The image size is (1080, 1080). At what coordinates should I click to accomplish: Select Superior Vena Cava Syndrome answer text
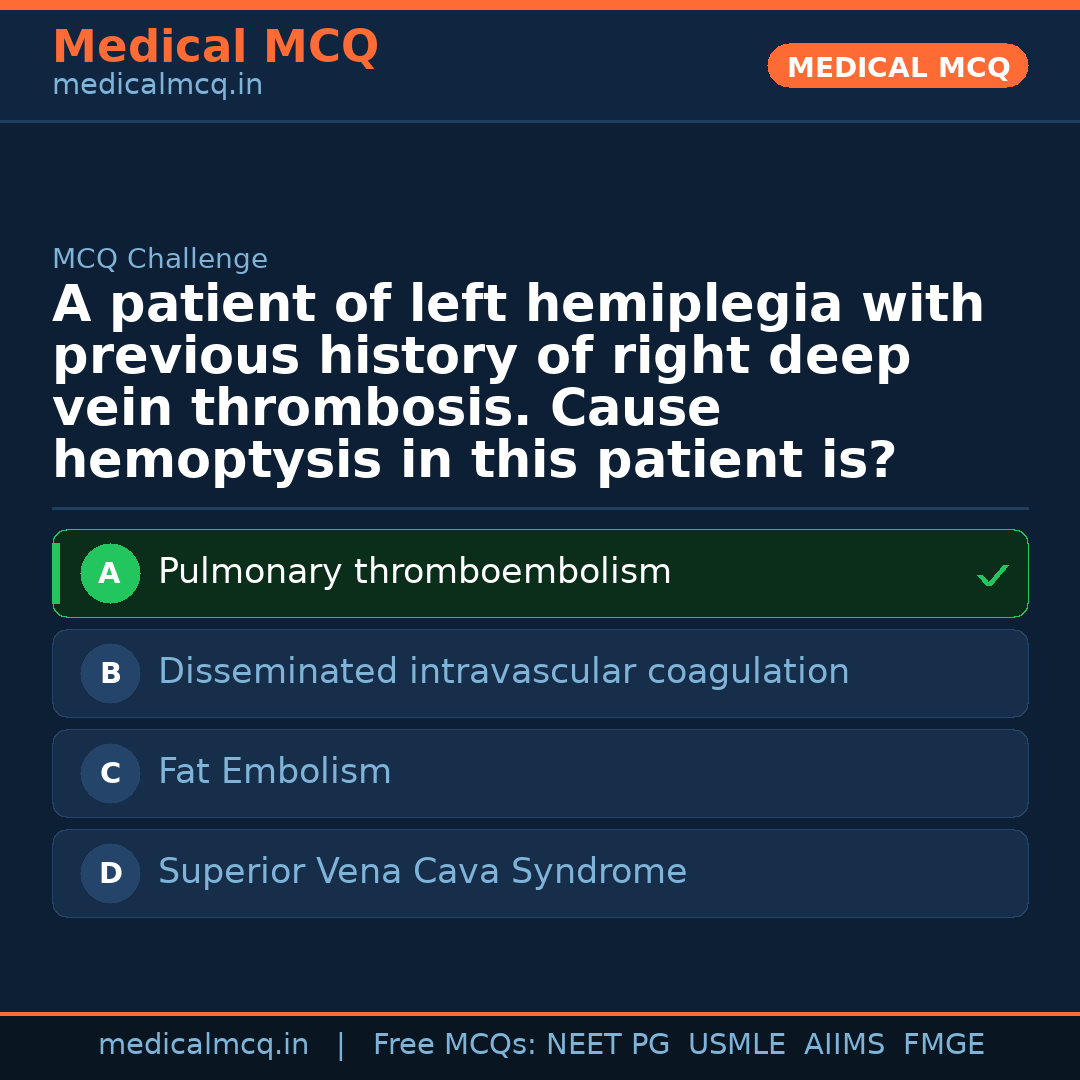pyautogui.click(x=422, y=872)
